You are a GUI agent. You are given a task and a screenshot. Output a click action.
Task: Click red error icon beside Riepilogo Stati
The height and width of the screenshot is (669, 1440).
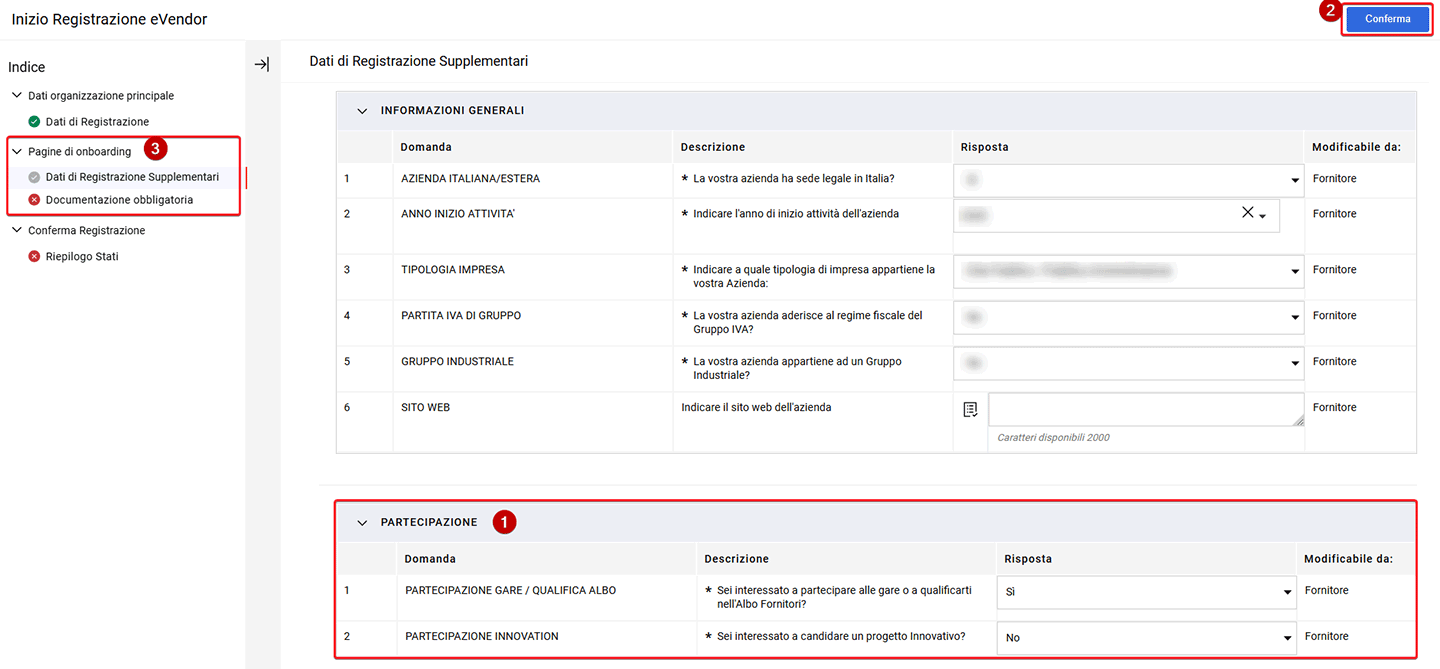pyautogui.click(x=35, y=257)
